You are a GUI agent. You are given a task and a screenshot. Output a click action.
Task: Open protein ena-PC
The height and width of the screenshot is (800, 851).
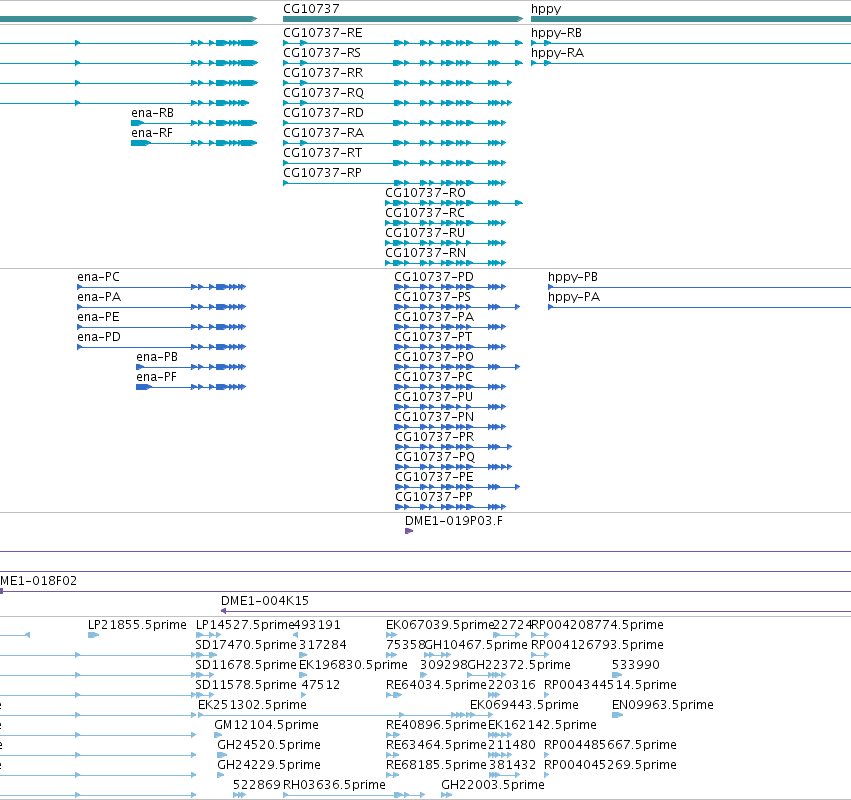pos(98,277)
